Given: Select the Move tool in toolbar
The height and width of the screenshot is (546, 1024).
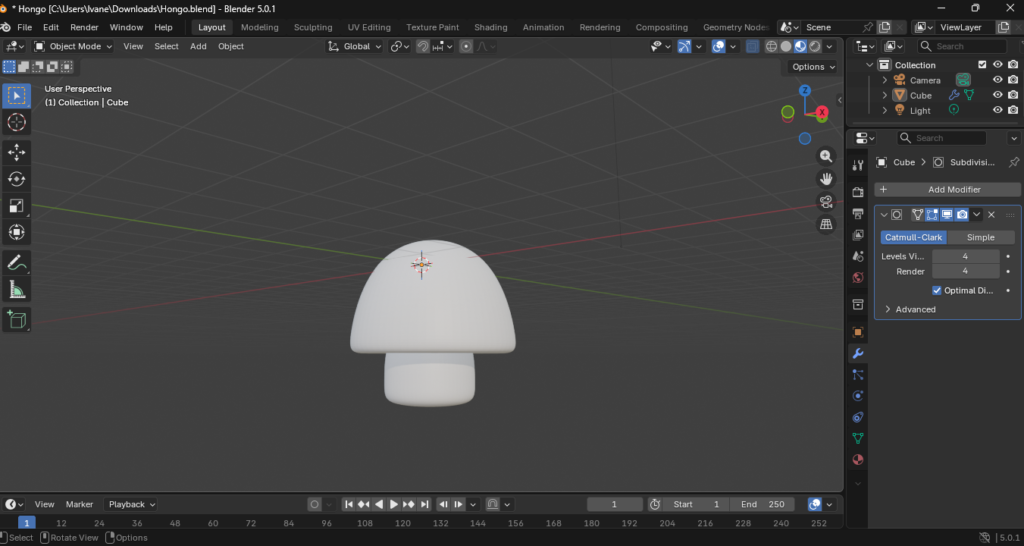Looking at the screenshot, I should (x=17, y=152).
